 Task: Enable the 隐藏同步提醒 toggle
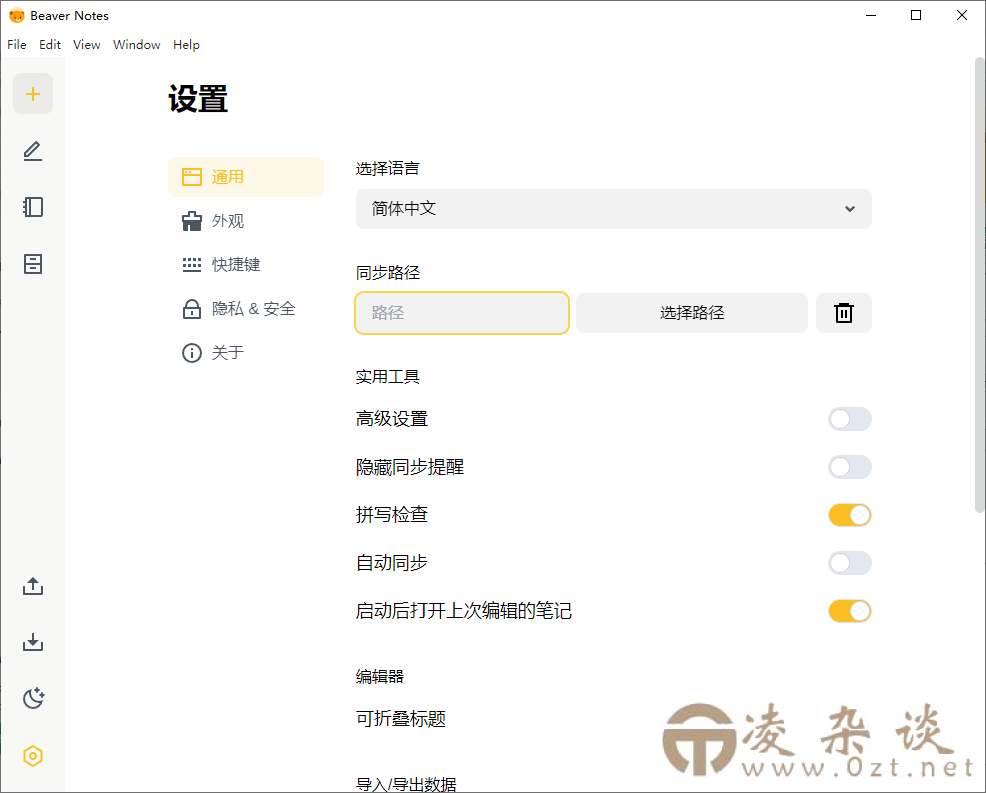point(850,467)
